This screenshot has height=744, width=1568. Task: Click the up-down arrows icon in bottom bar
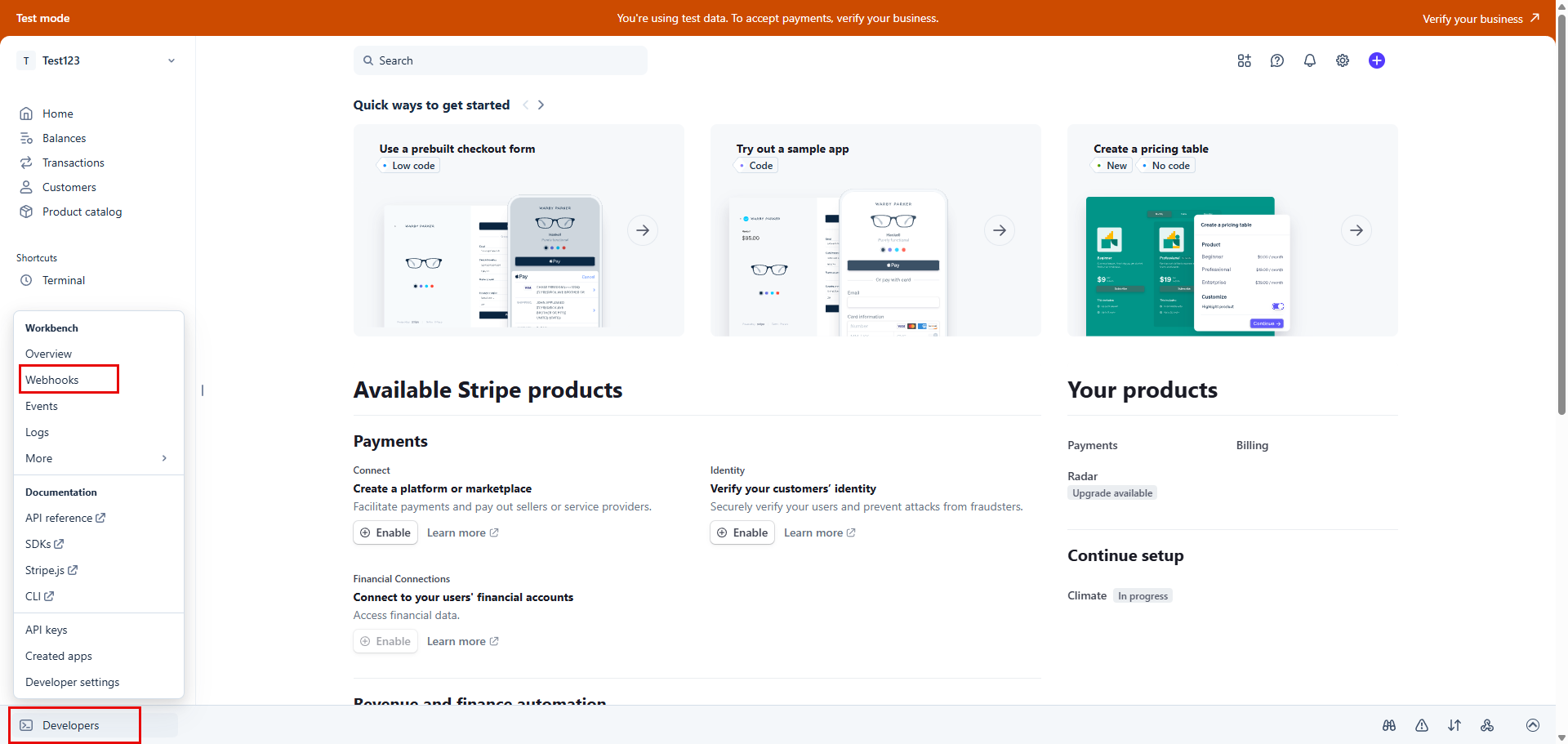tap(1454, 725)
